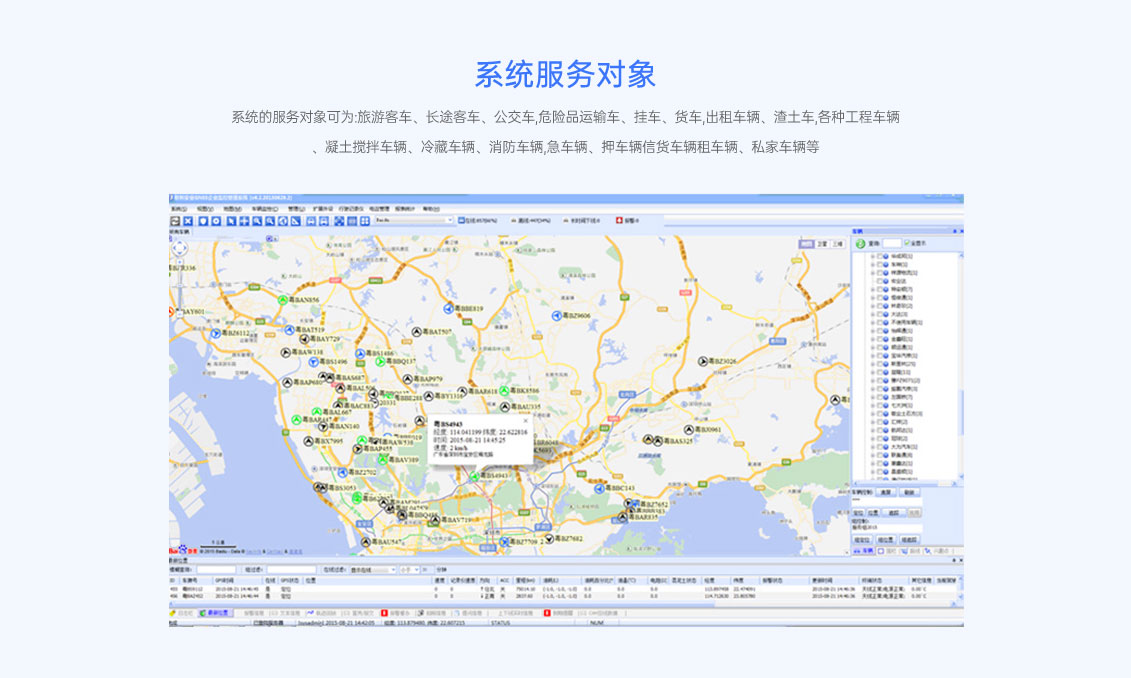Focus the 组过滤 filter field
Screen dimensions: 1131x678
[291, 569]
